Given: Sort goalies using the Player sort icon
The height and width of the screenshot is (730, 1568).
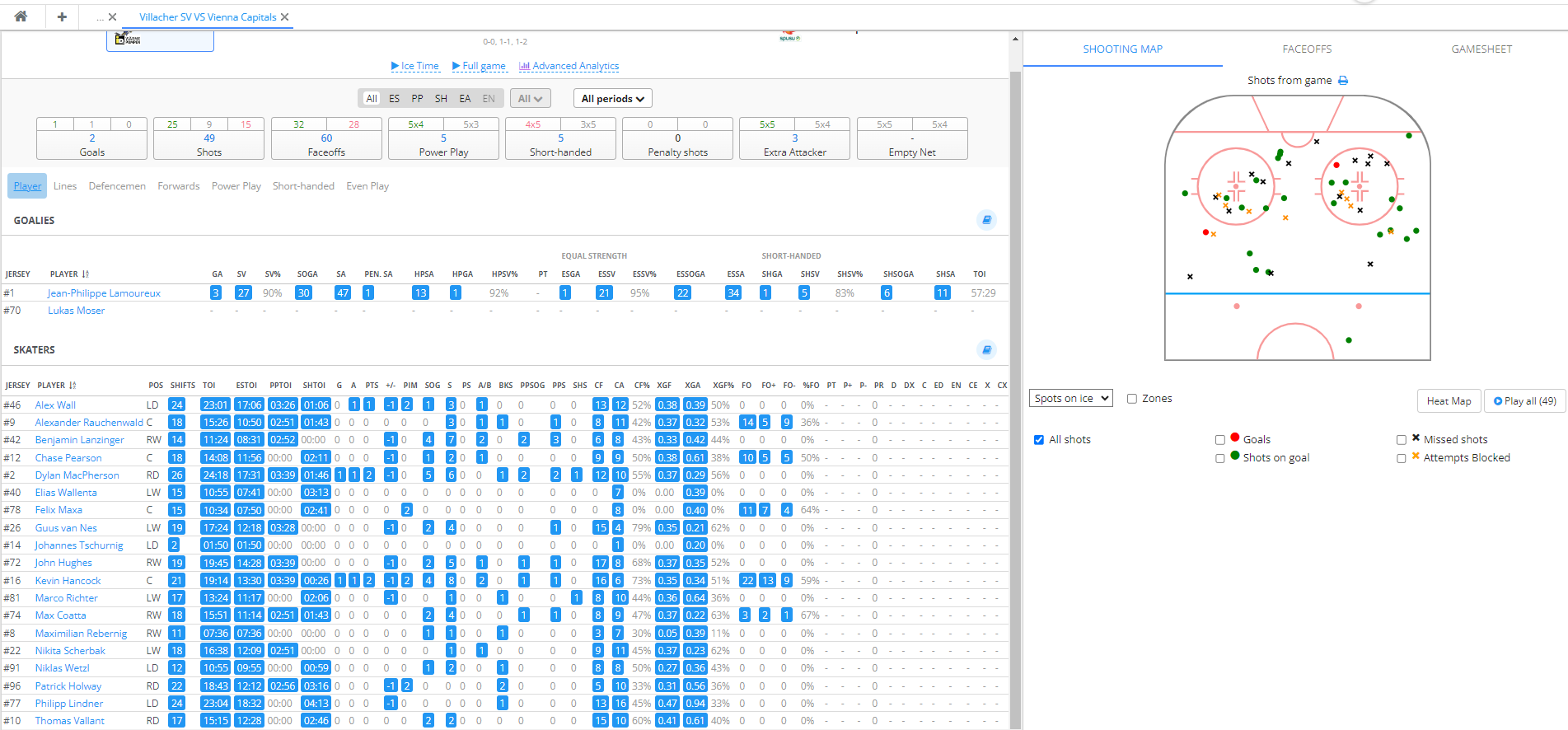Looking at the screenshot, I should pos(86,274).
